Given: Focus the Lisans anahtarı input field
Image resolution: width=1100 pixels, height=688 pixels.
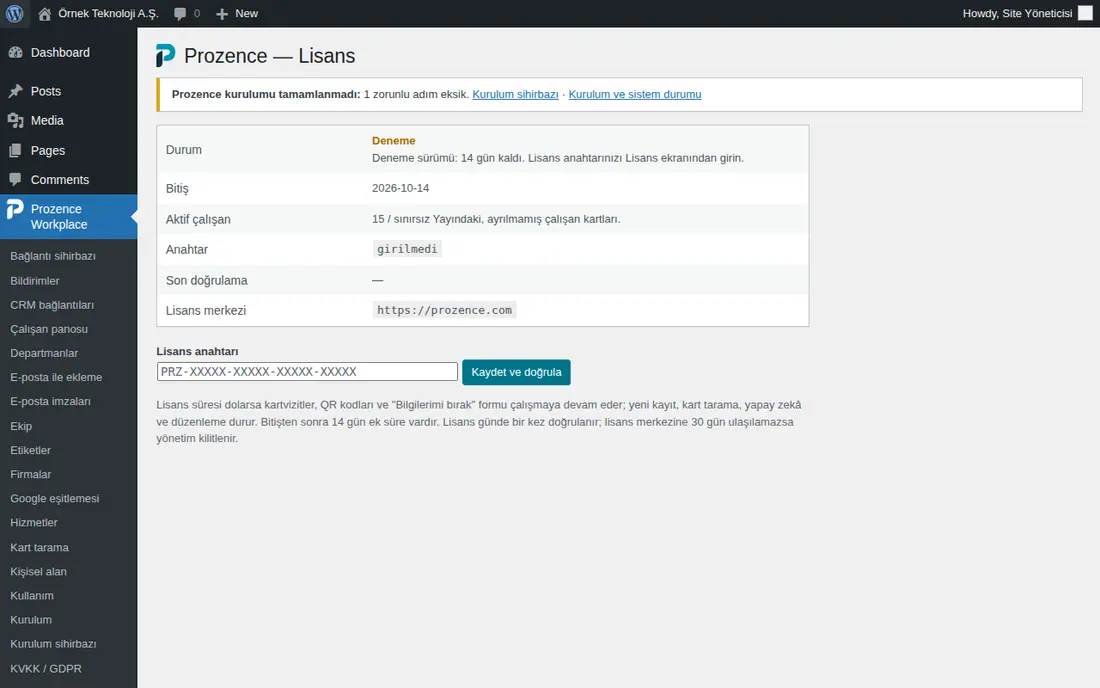Looking at the screenshot, I should [307, 372].
